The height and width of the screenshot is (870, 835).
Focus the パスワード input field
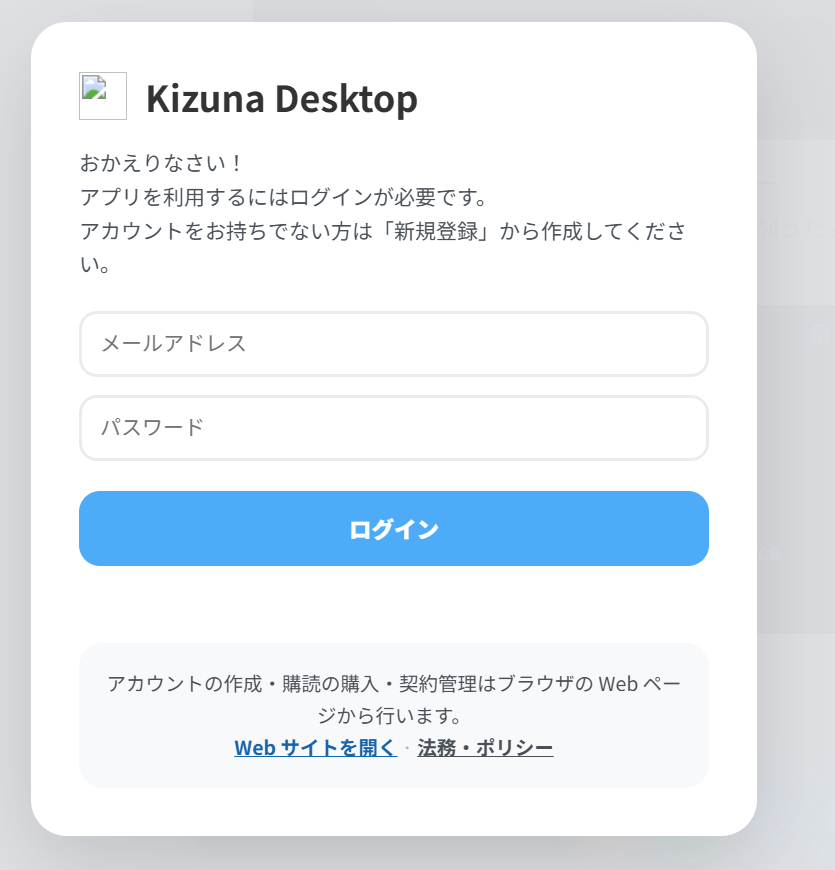pyautogui.click(x=394, y=428)
